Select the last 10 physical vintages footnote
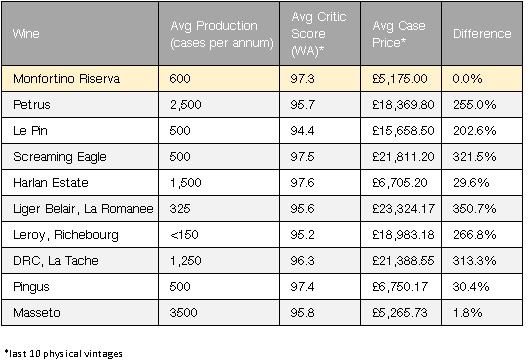Viewport: 530px width, 363px height. coord(64,354)
